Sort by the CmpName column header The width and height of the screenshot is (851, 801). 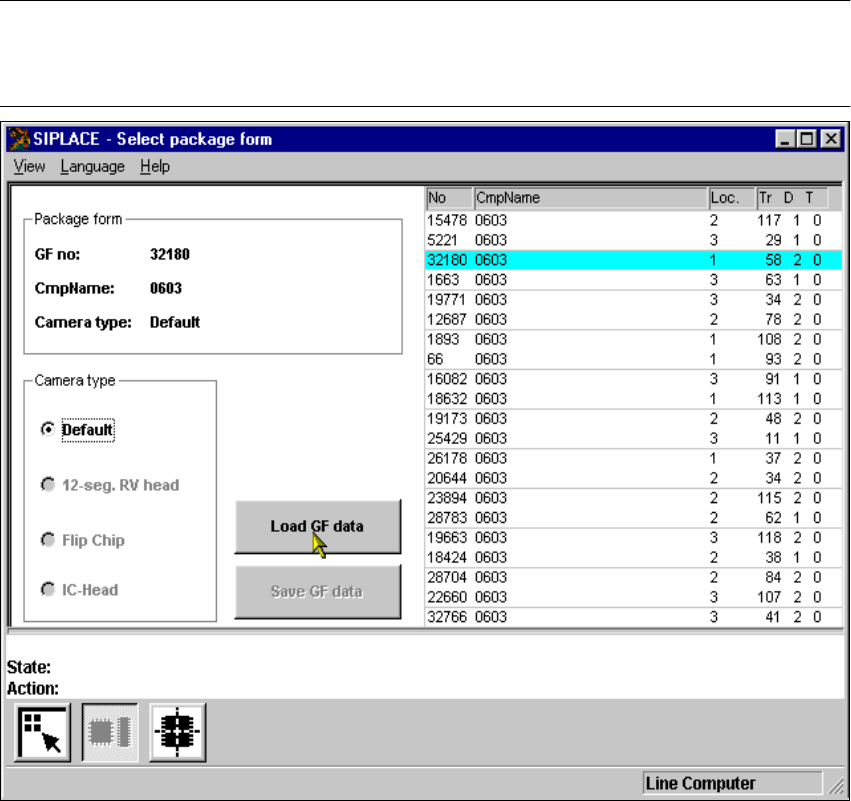pos(590,198)
